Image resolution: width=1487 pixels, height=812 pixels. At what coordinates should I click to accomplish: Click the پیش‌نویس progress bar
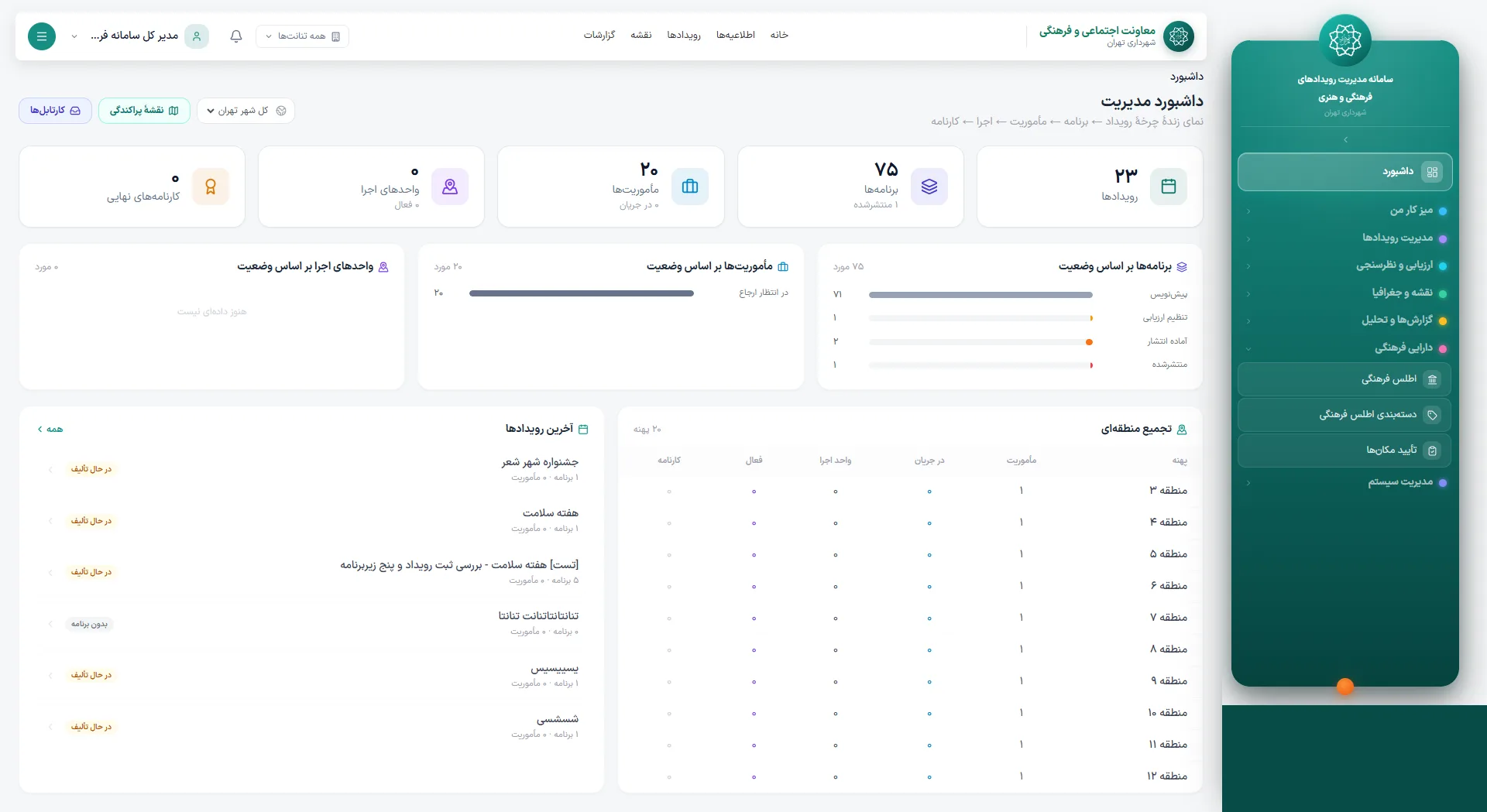[980, 295]
